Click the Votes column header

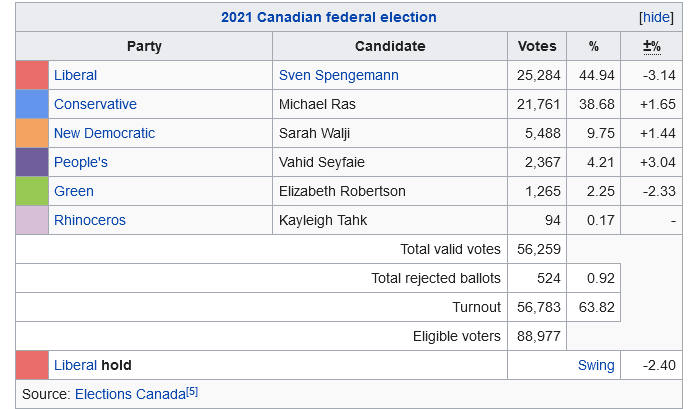(537, 46)
